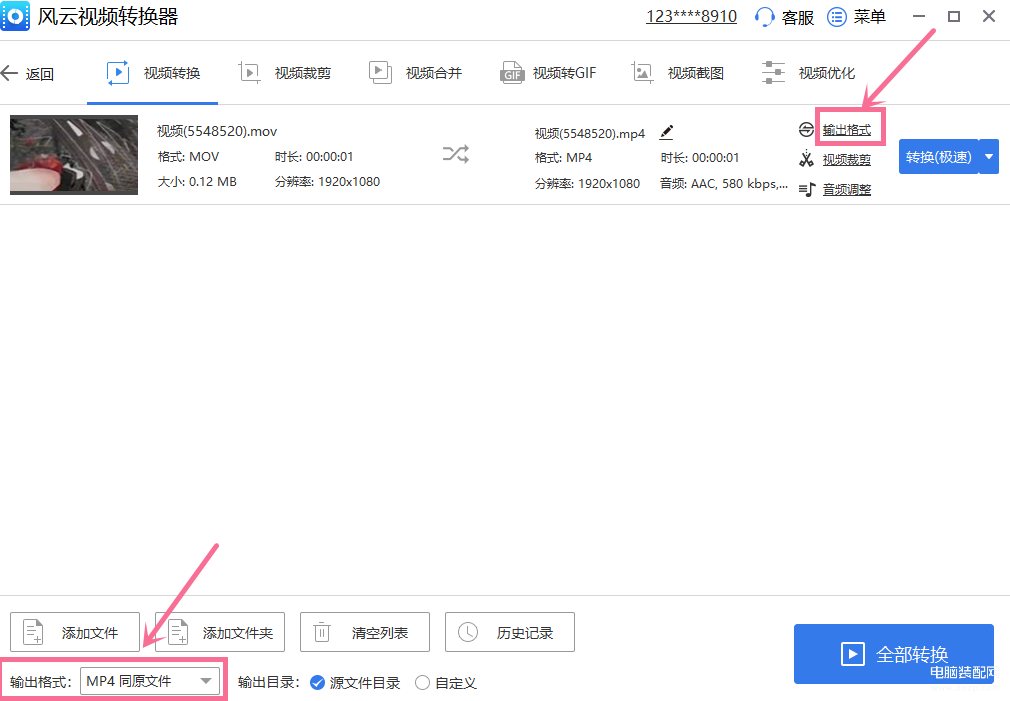Minimize the 风云视频转换器 window
Image resolution: width=1010 pixels, height=701 pixels.
(x=919, y=16)
